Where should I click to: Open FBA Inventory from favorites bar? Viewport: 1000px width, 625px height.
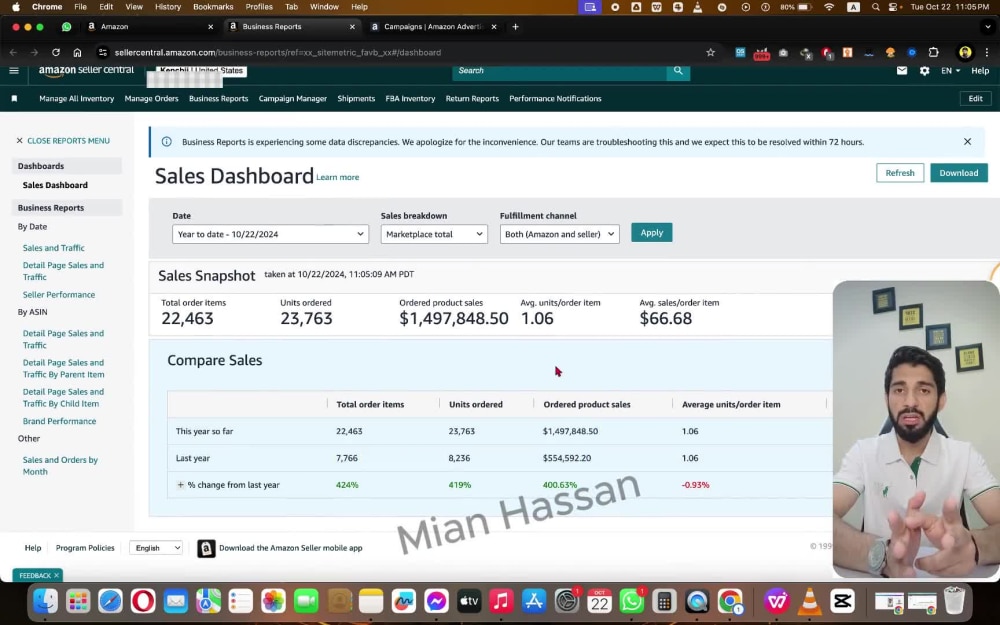410,99
